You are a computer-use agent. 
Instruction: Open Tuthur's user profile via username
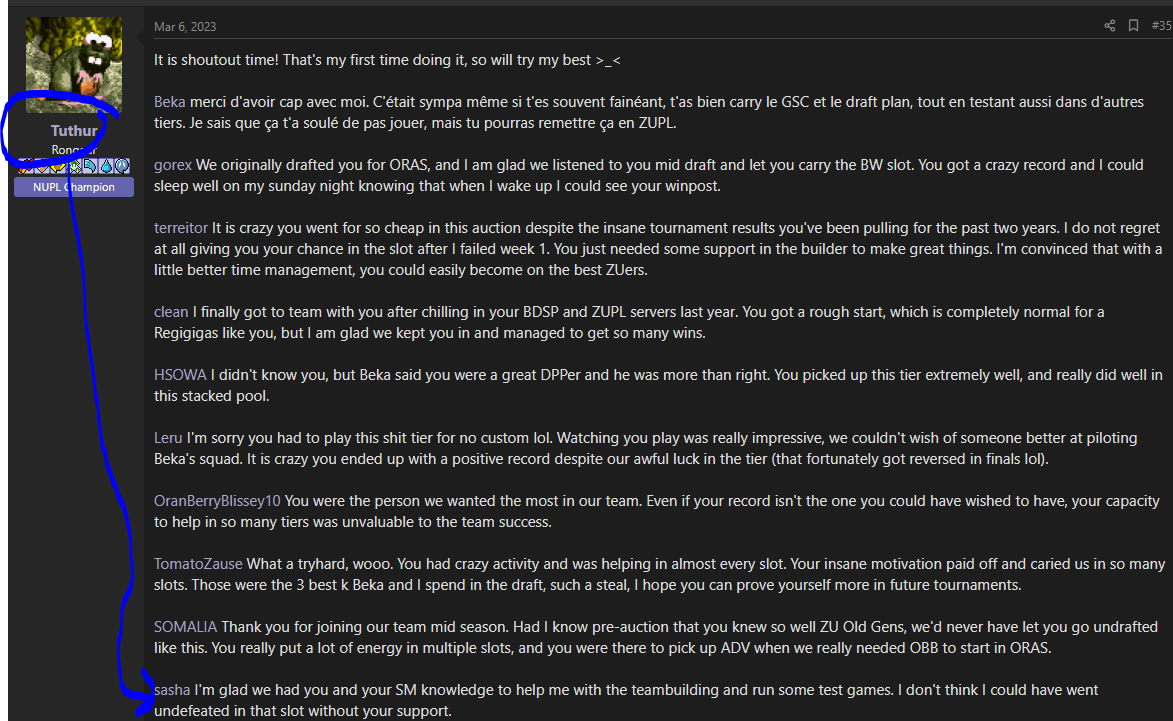pos(74,131)
